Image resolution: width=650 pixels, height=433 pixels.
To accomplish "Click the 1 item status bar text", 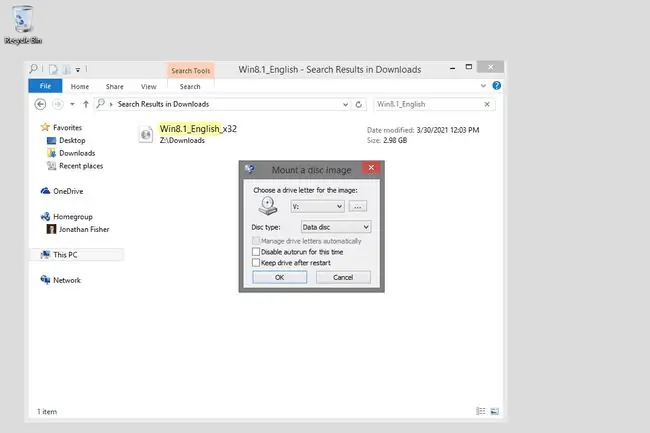I will click(x=47, y=411).
